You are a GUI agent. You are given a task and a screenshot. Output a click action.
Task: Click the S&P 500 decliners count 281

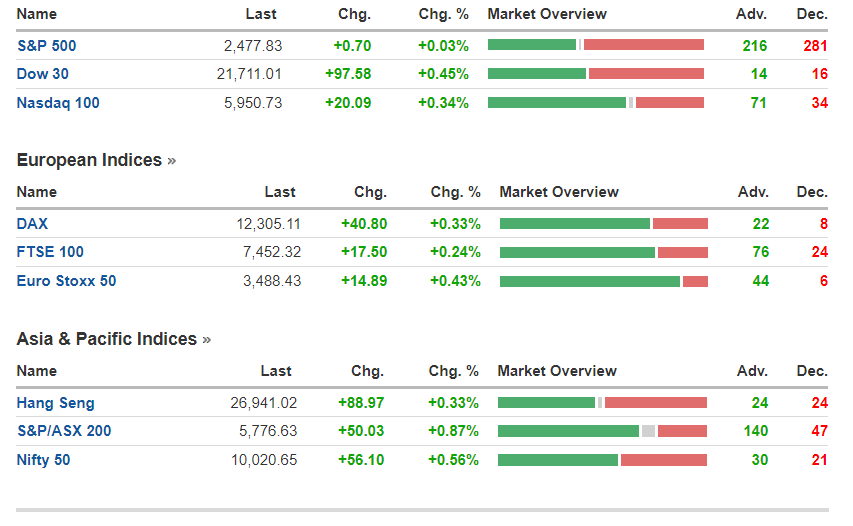(x=815, y=45)
